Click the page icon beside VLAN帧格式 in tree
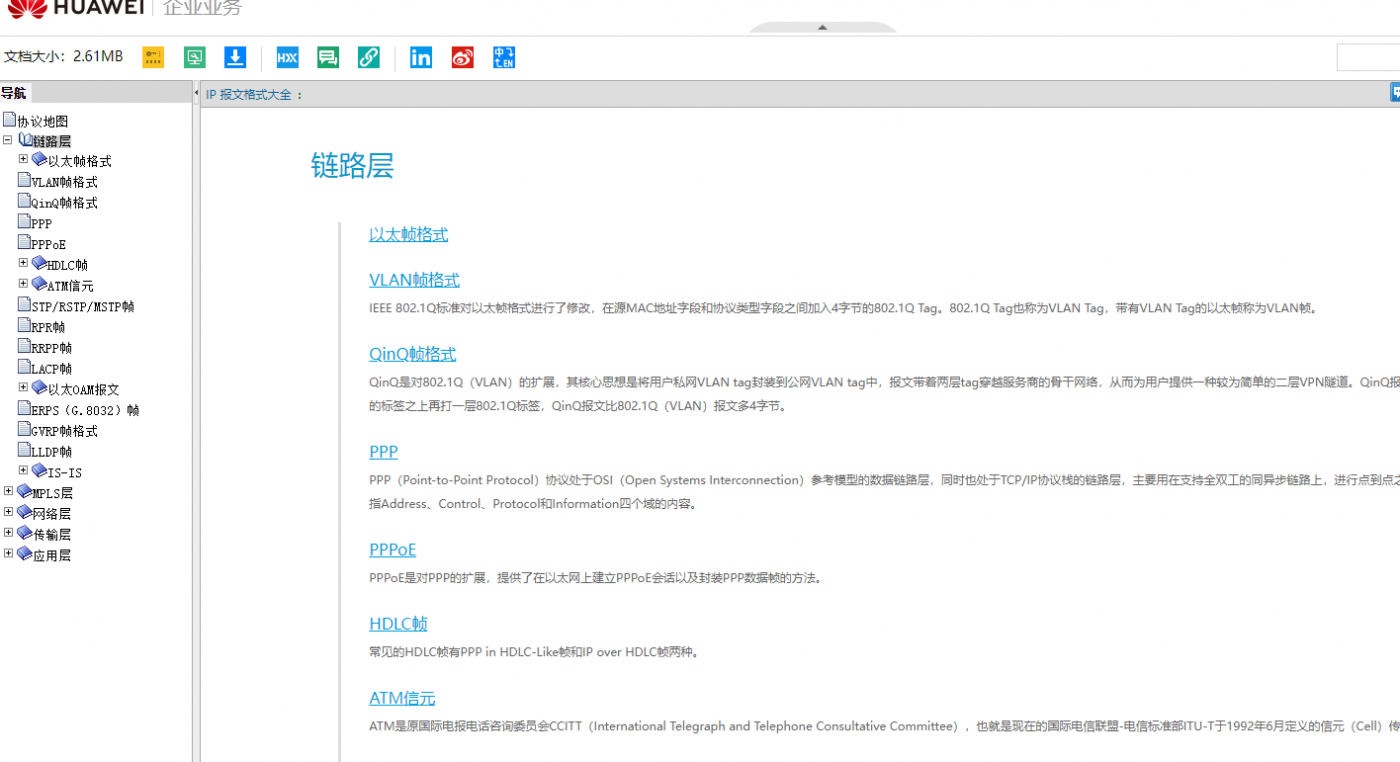The height and width of the screenshot is (762, 1400). click(24, 180)
